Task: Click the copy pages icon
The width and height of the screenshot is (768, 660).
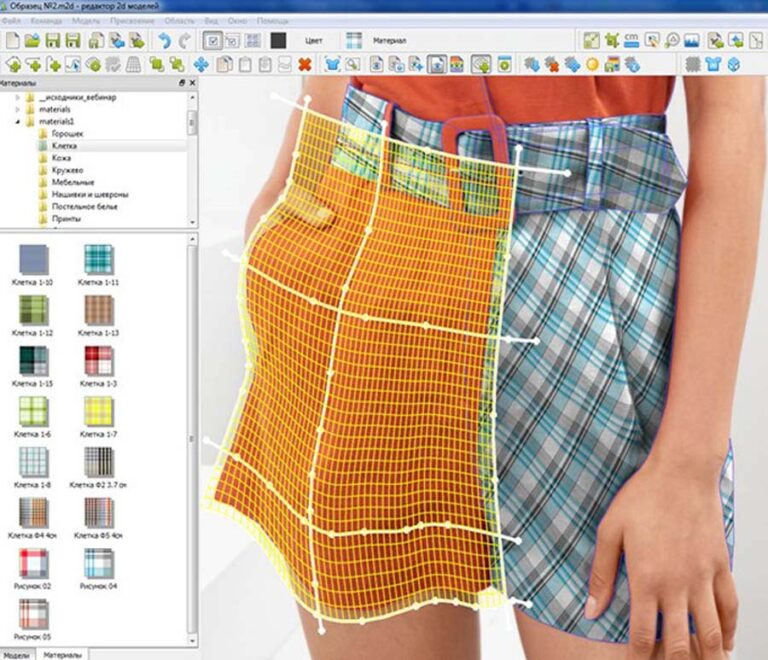Action: 225,64
